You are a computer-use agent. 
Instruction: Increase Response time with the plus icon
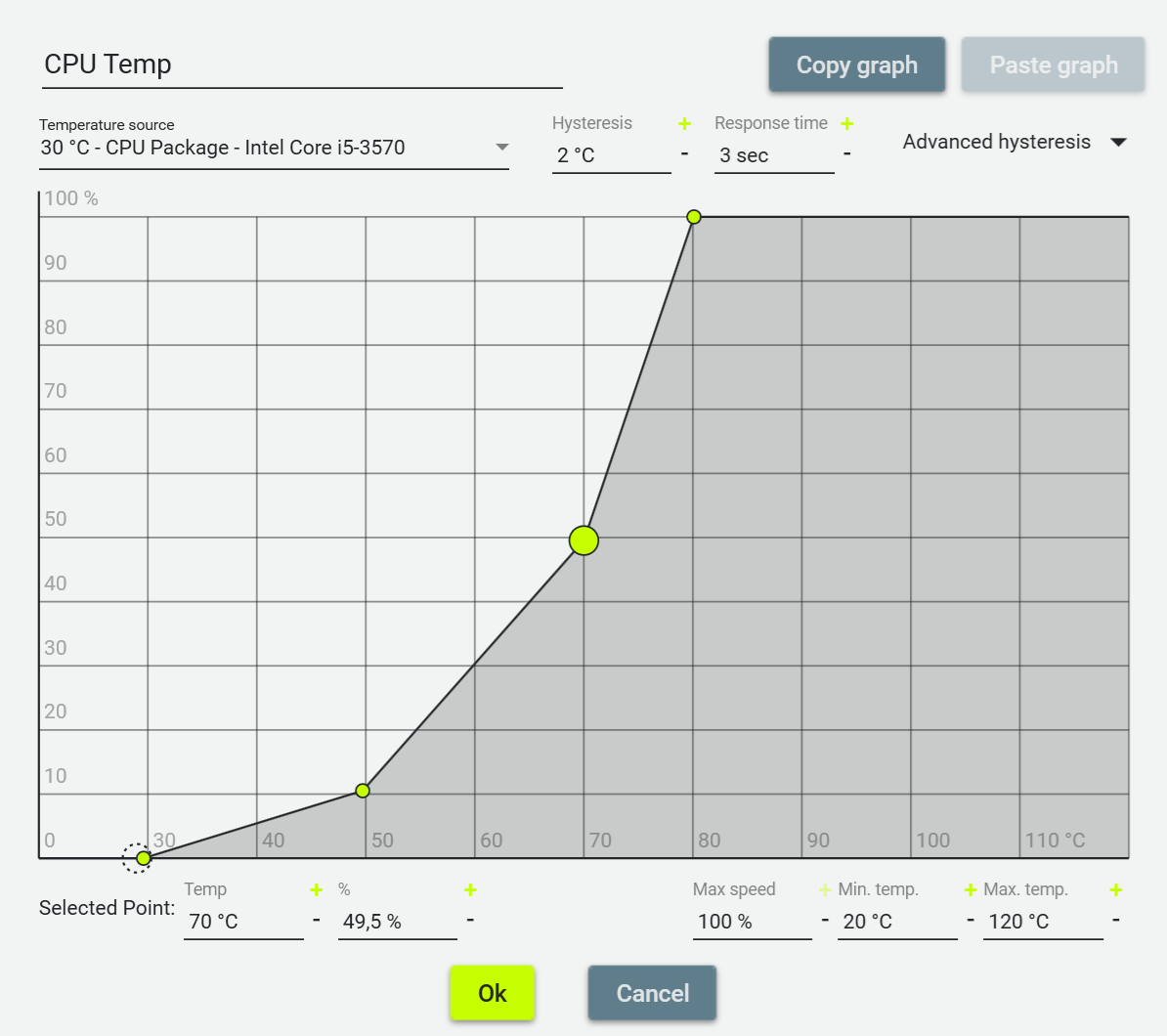click(x=847, y=123)
